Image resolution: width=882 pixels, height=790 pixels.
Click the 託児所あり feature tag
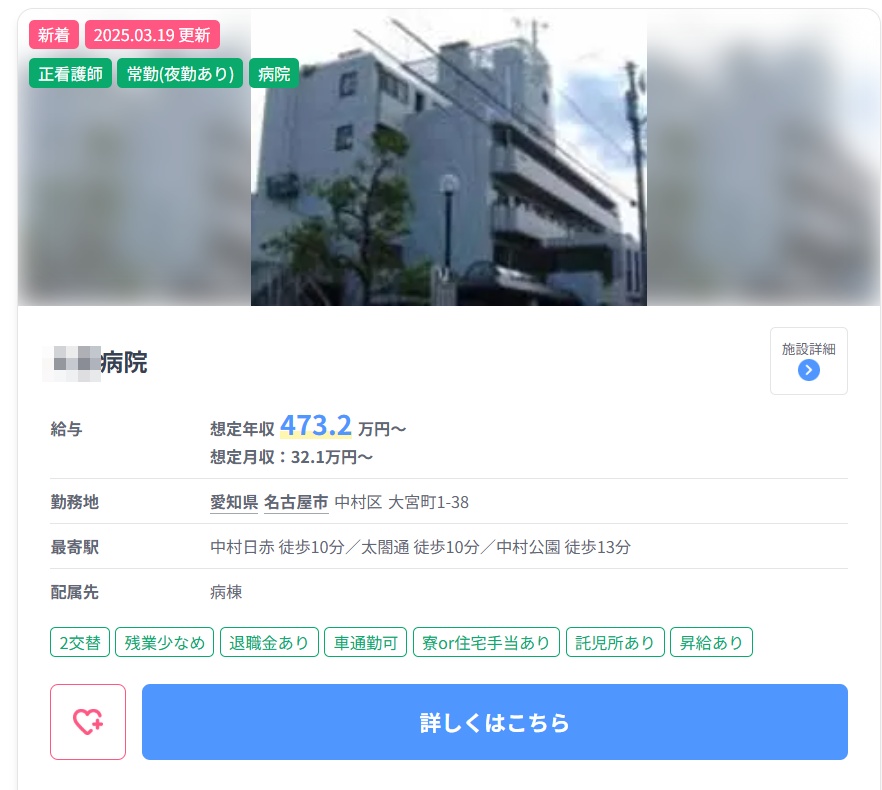pyautogui.click(x=615, y=642)
